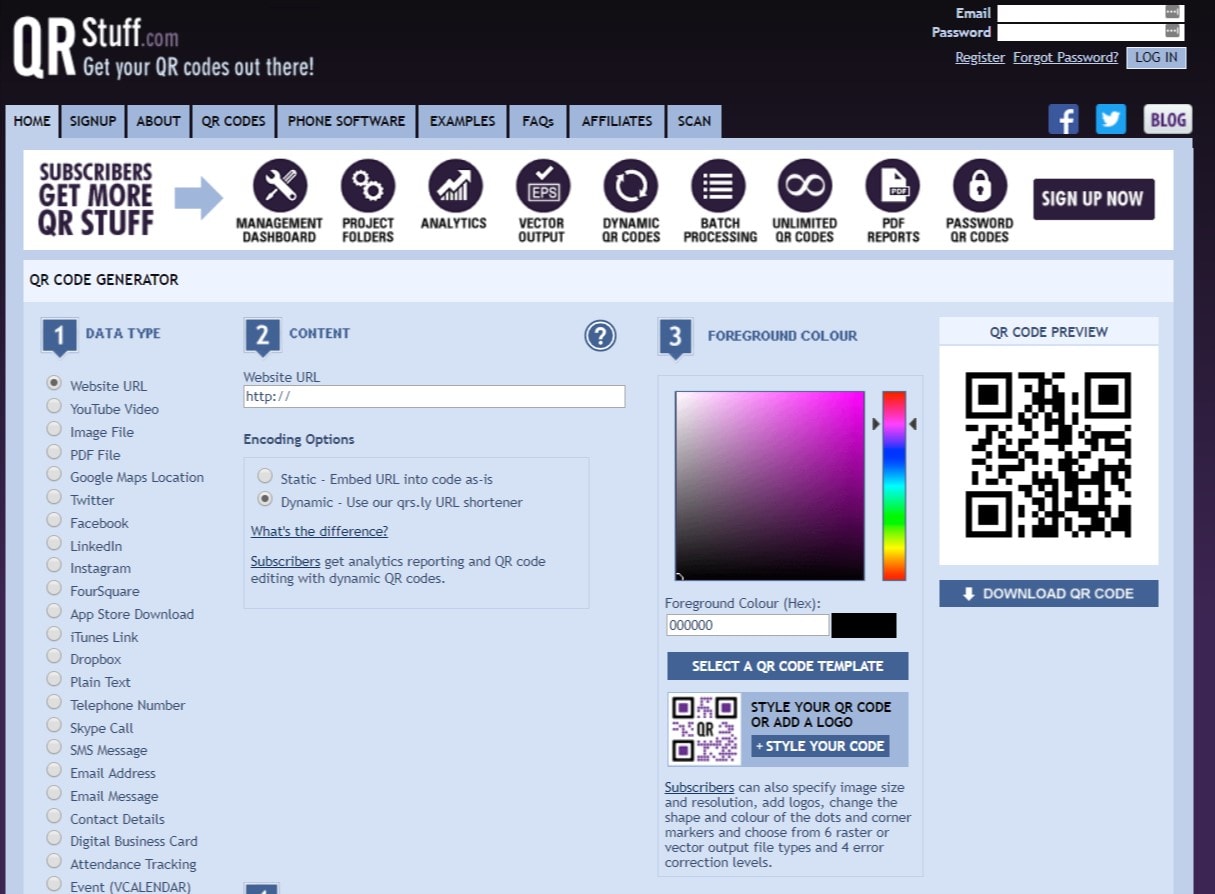Image resolution: width=1215 pixels, height=894 pixels.
Task: Click the Dynamic QR Codes icon
Action: [631, 186]
